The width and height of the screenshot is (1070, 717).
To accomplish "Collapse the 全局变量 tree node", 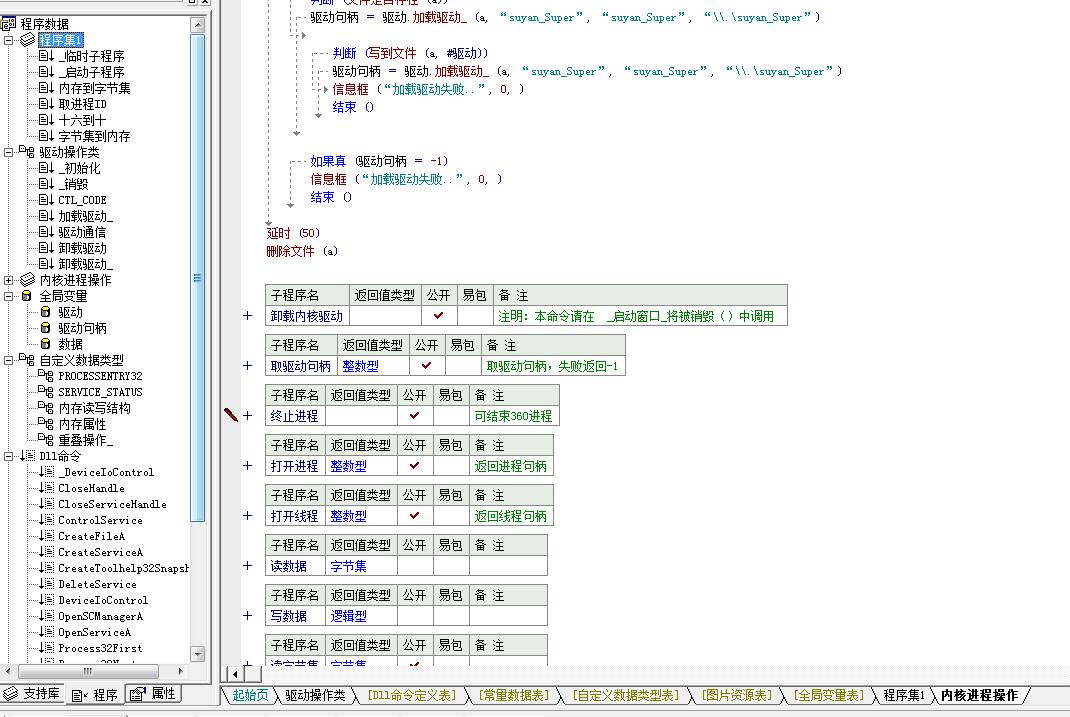I will tap(8, 296).
